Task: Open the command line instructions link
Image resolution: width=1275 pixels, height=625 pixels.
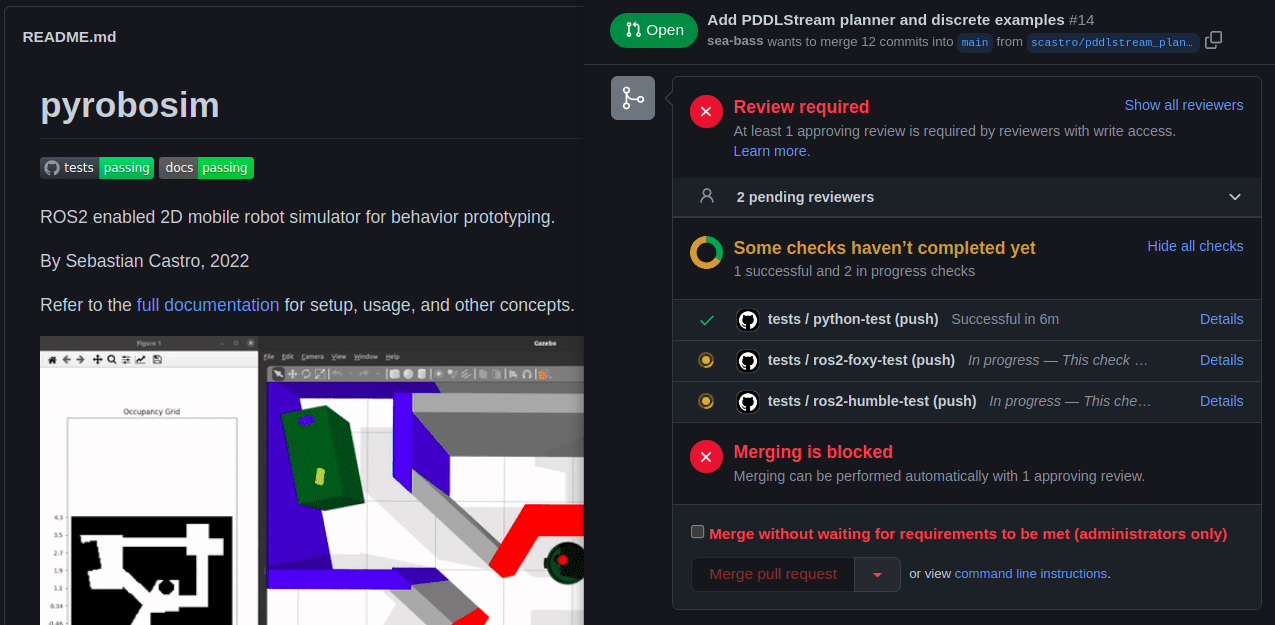Action: tap(1031, 574)
